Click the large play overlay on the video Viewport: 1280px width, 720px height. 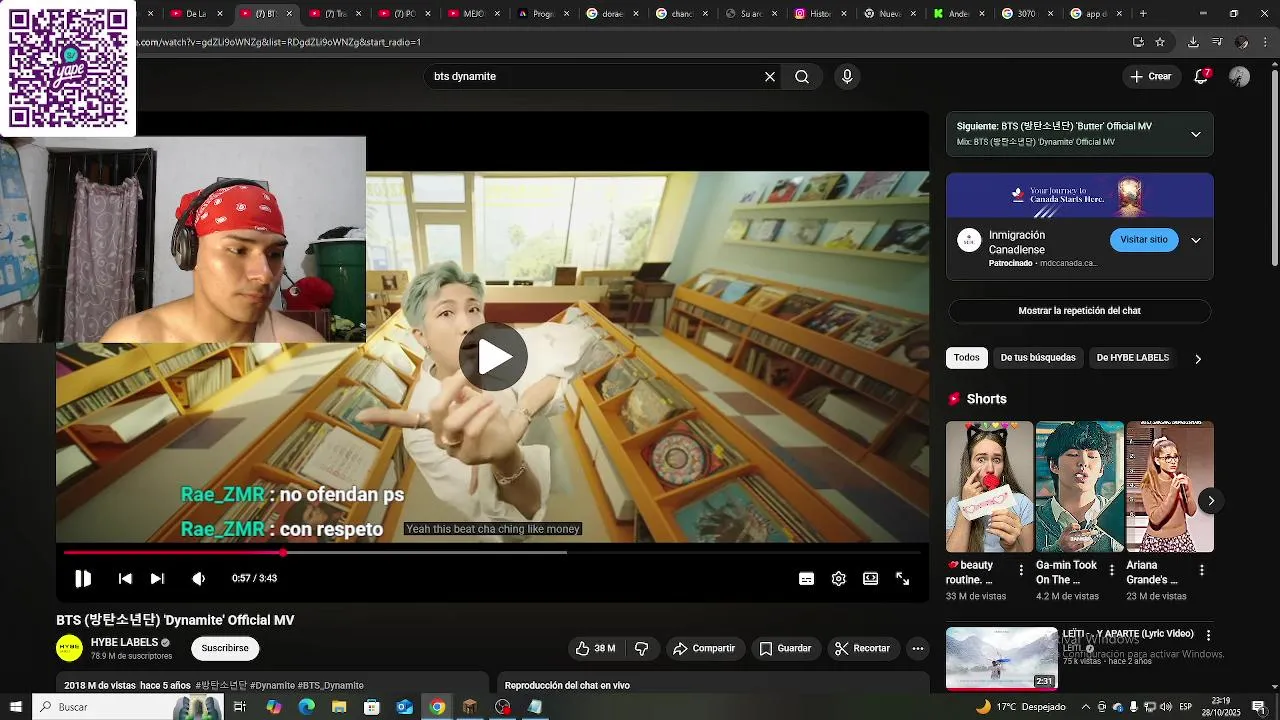click(x=493, y=356)
